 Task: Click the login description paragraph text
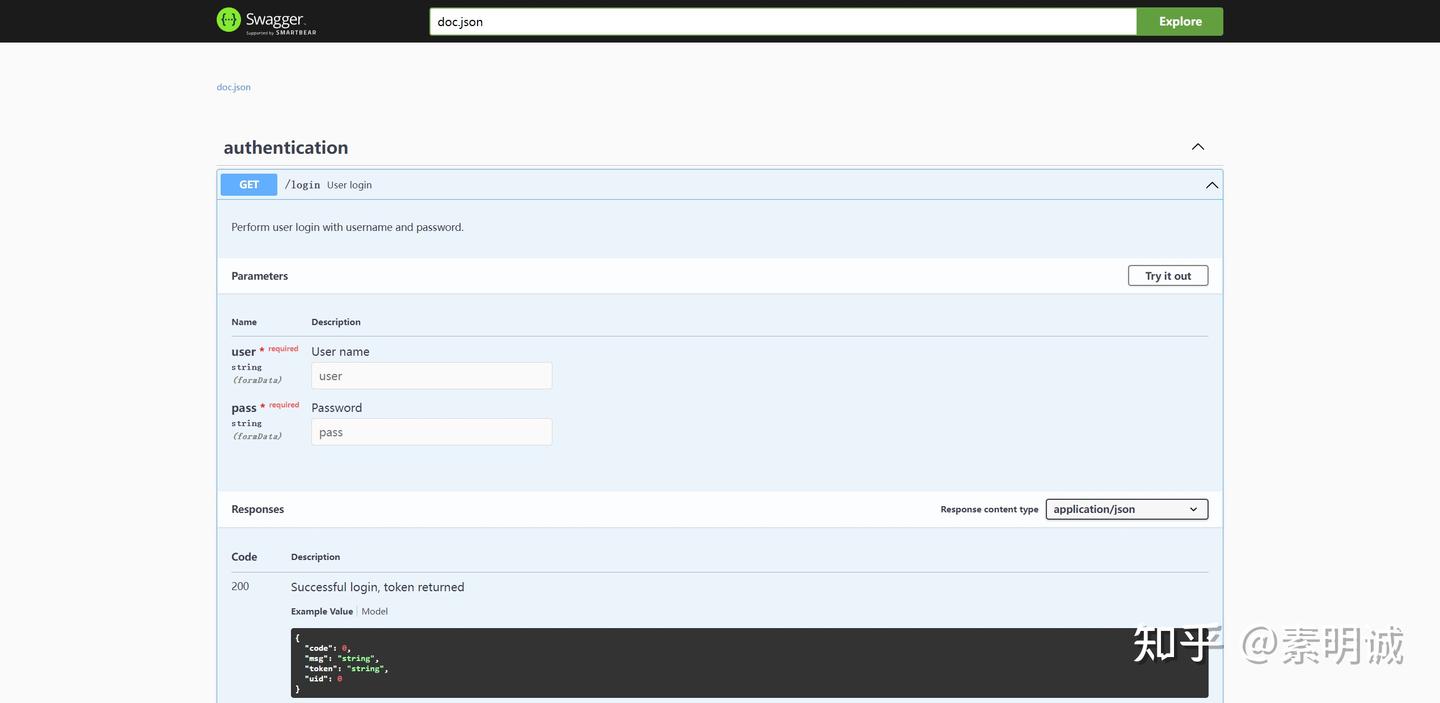pos(348,227)
